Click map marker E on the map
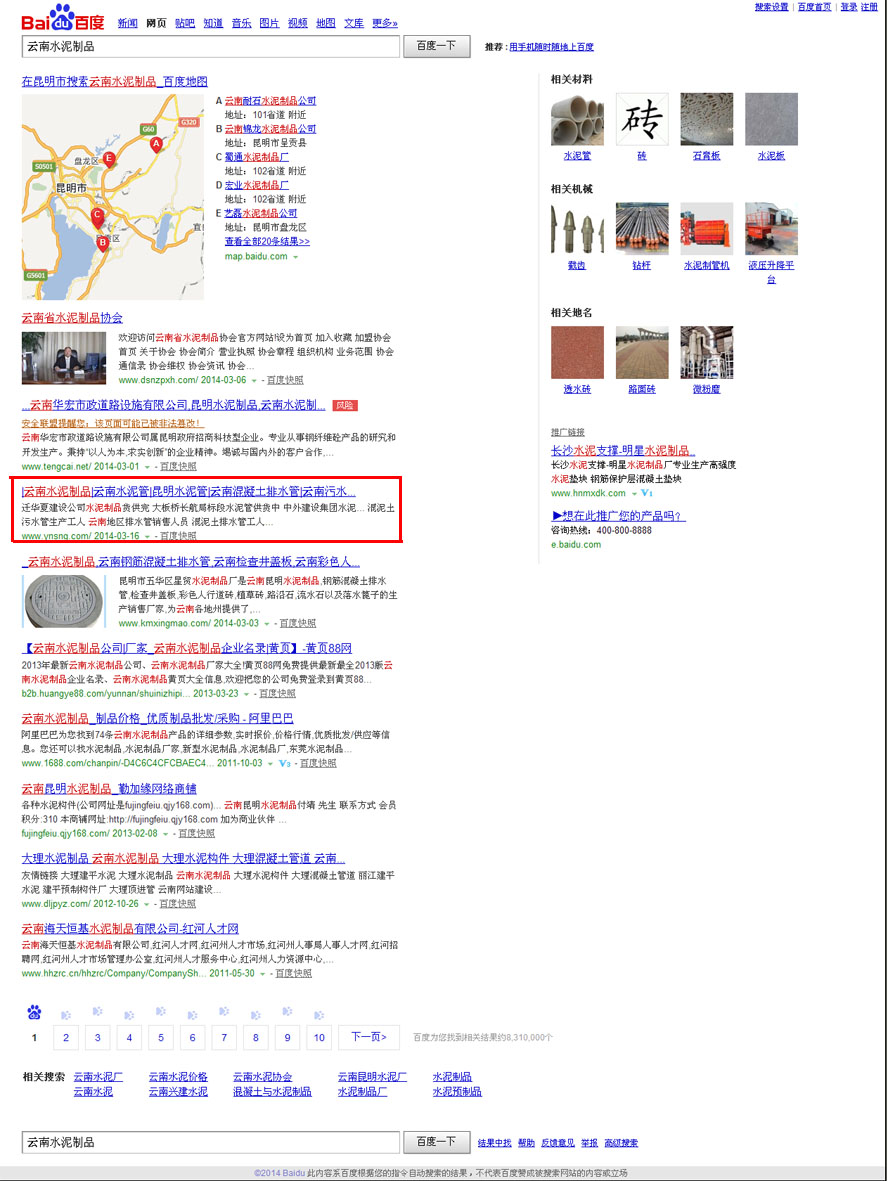Viewport: 888px width, 1181px height. (x=109, y=159)
